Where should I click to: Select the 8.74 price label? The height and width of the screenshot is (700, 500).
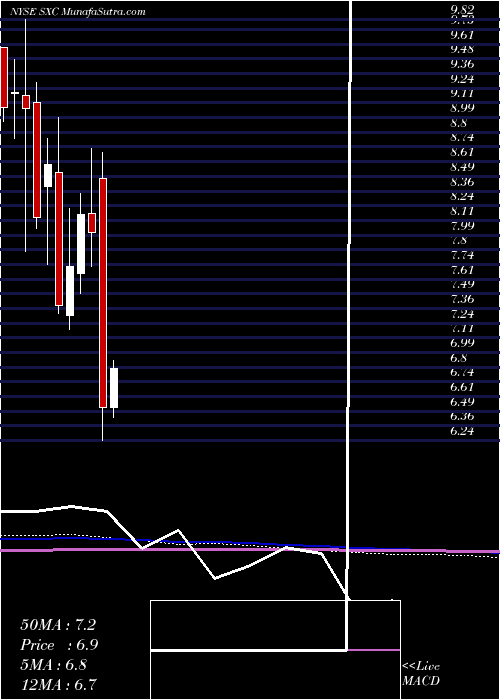462,138
